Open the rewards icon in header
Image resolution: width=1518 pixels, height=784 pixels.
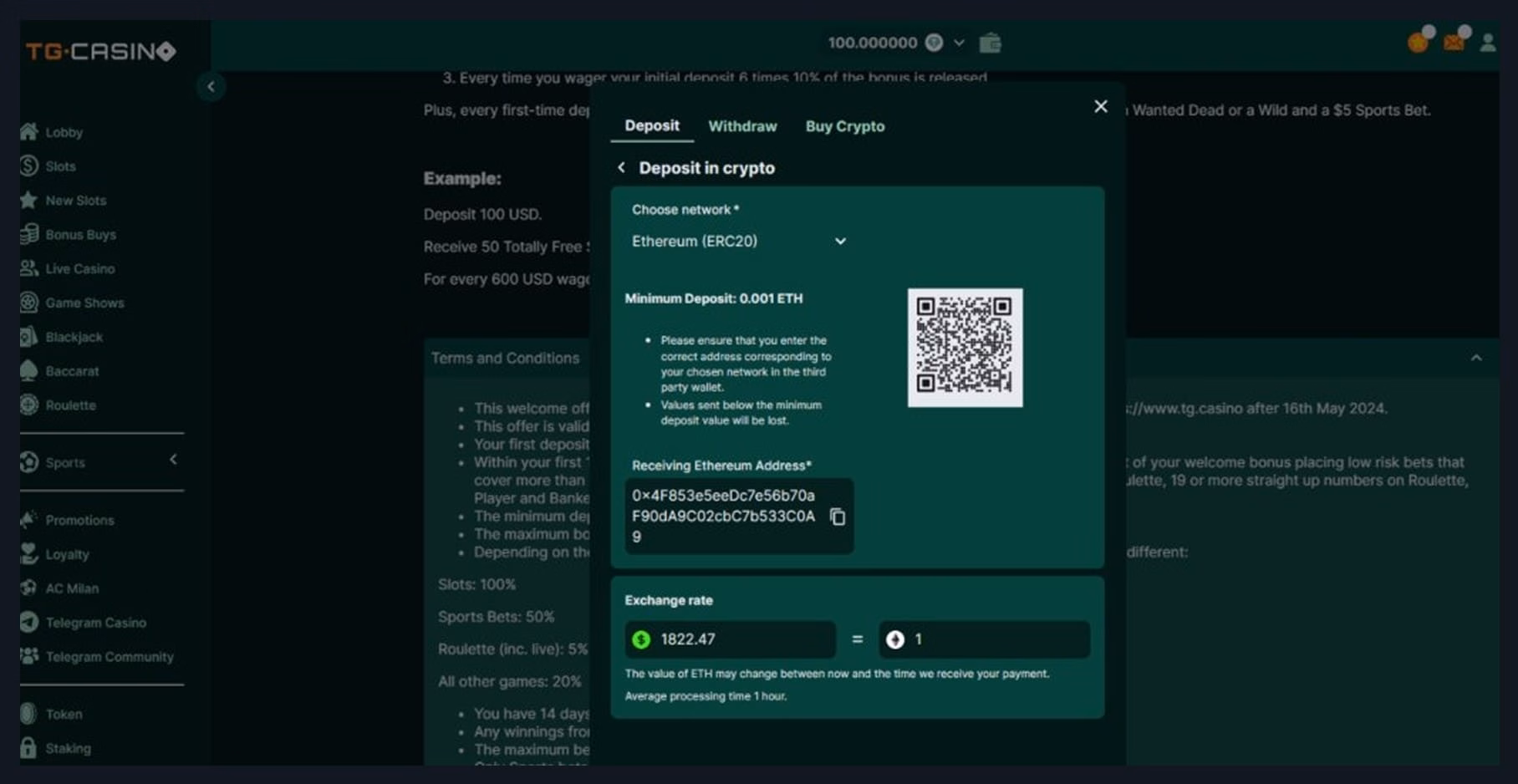click(1419, 41)
